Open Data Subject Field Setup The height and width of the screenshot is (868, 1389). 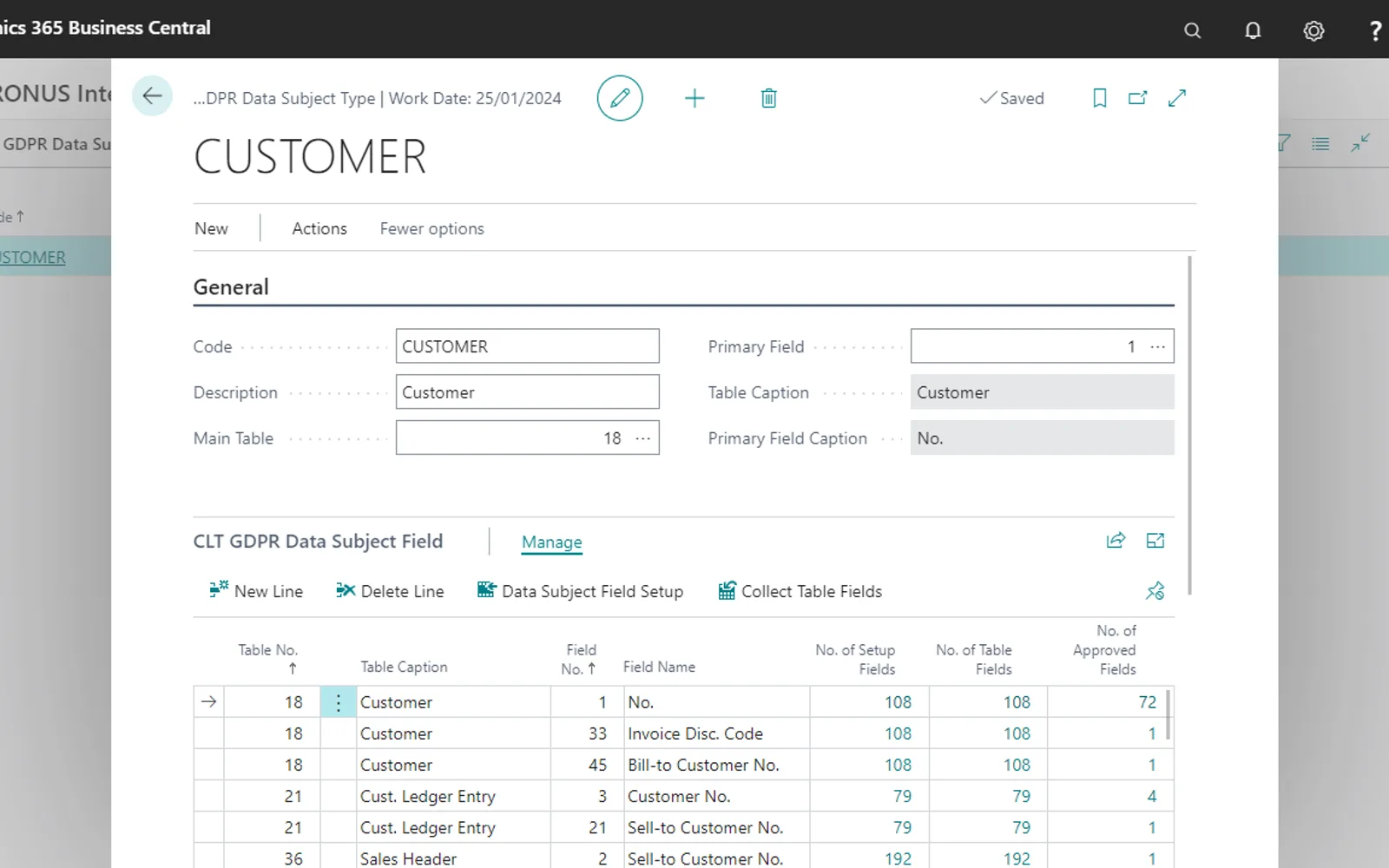(580, 591)
